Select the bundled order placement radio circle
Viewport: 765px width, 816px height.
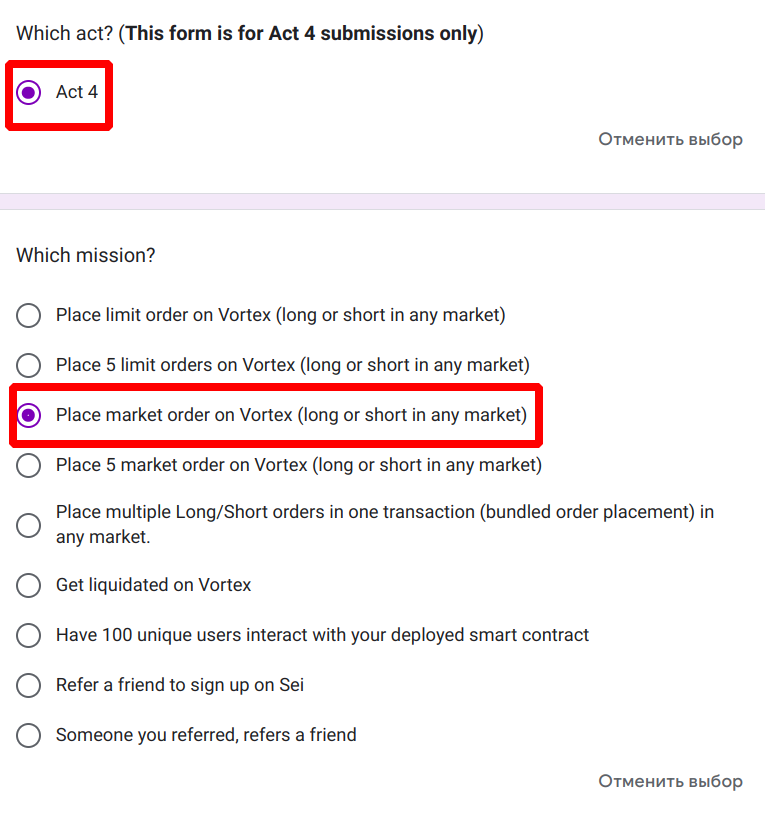(x=29, y=524)
